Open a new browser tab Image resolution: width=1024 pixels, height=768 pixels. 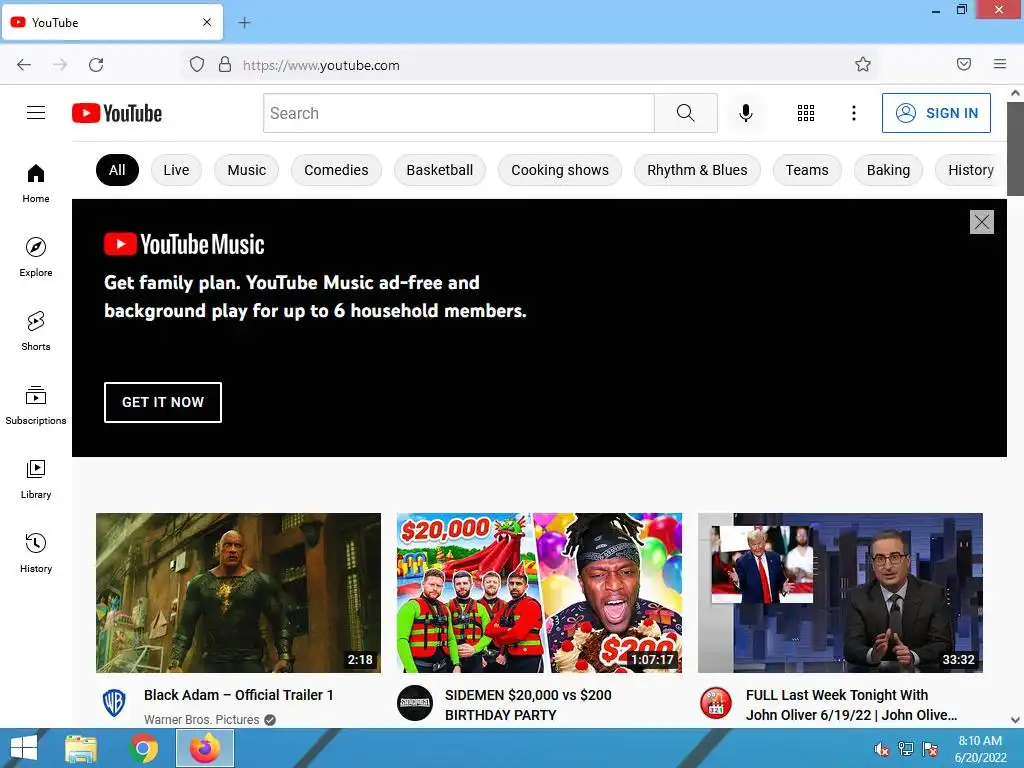tap(244, 23)
